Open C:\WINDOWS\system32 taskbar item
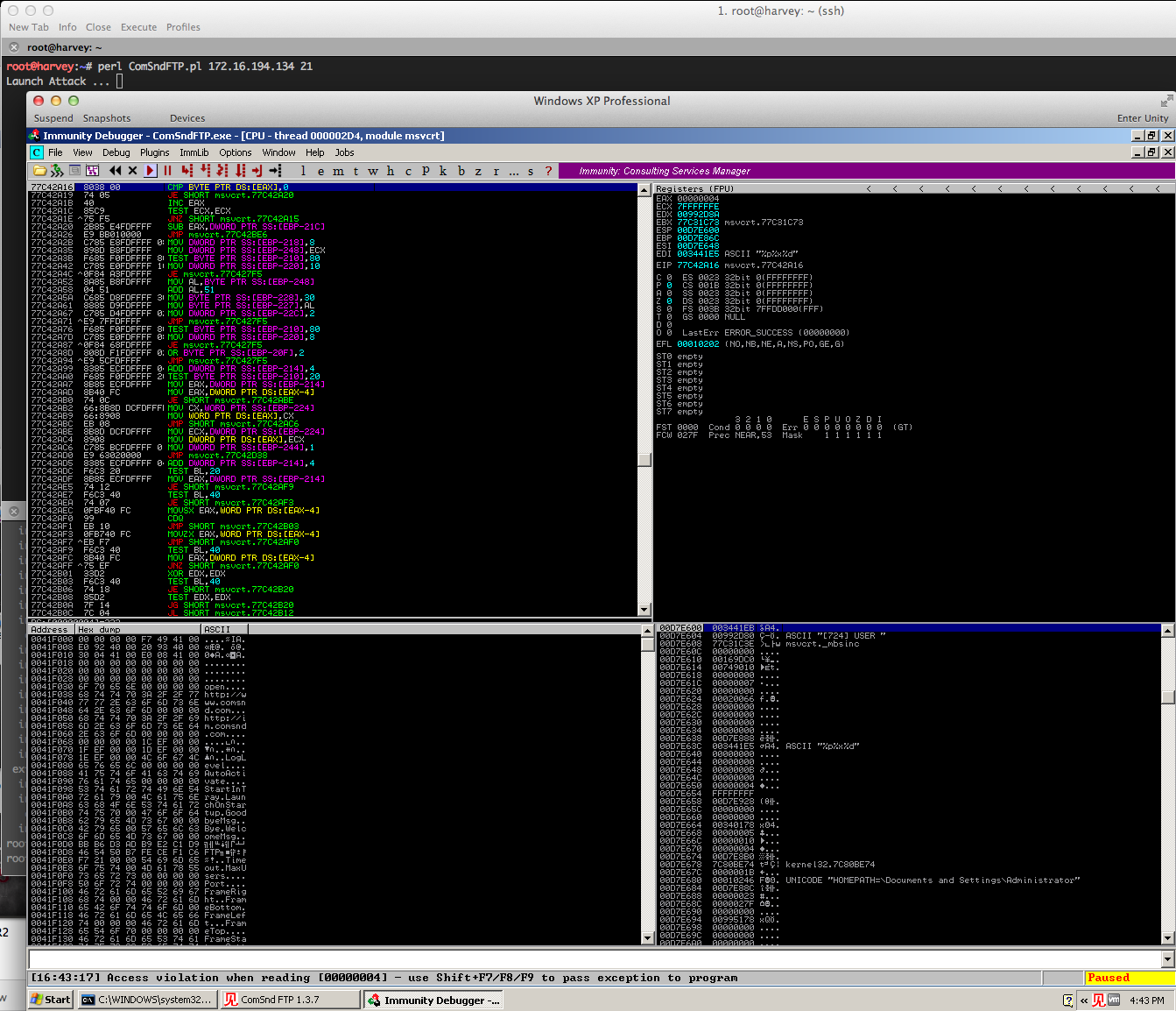Screen dimensions: 1176x1011 146,1000
